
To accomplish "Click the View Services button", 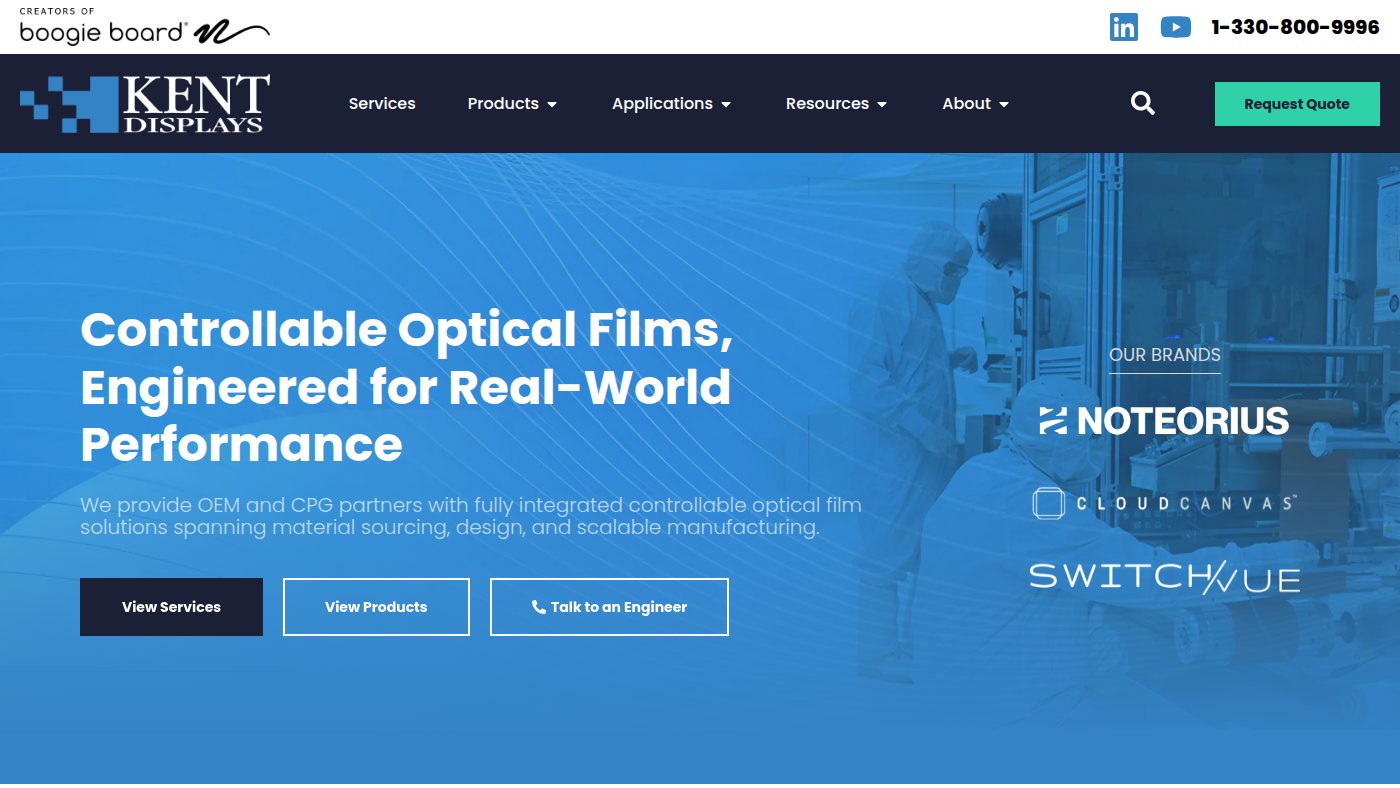I will 171,607.
